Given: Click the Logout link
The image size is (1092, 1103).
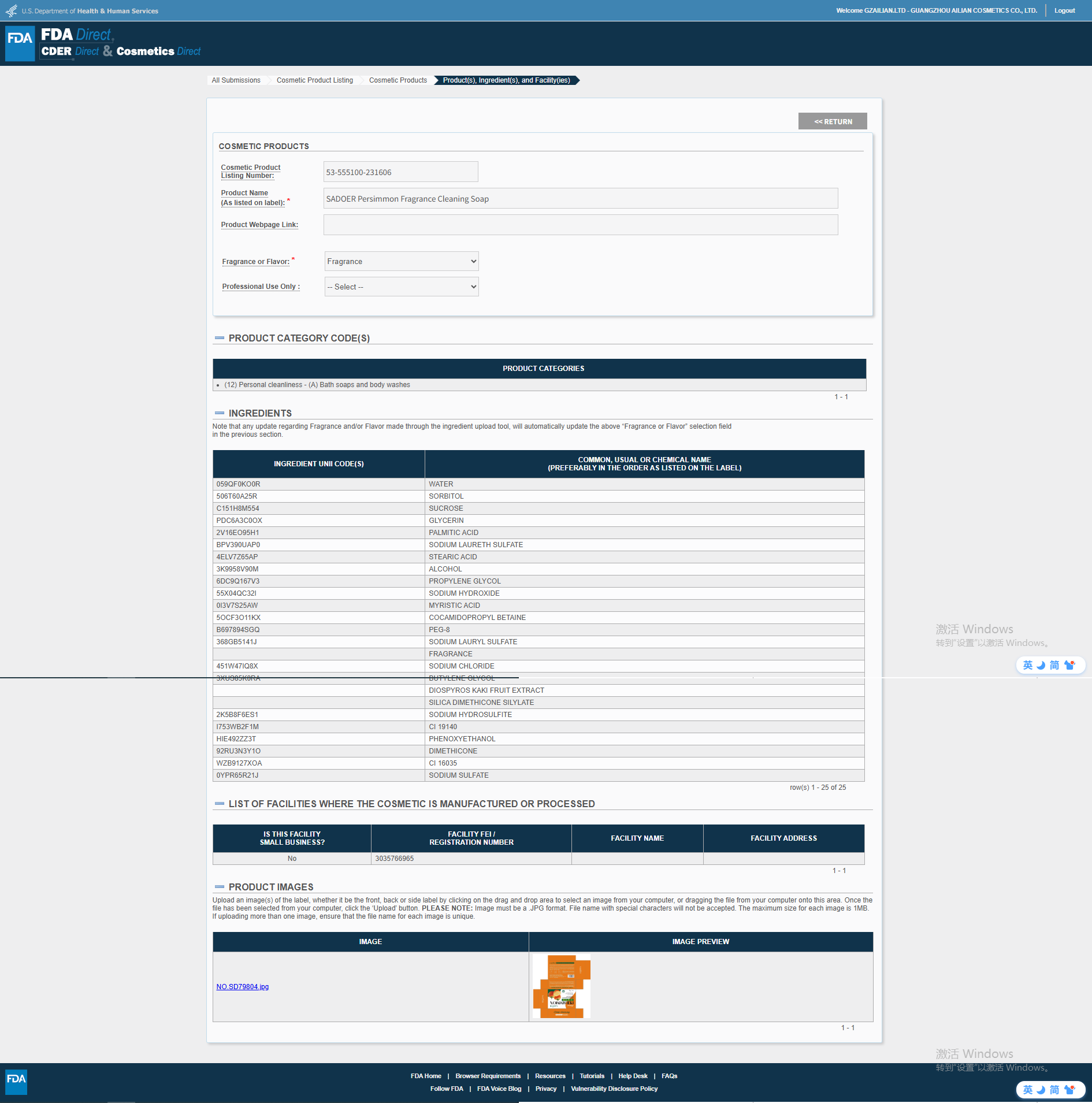Looking at the screenshot, I should coord(1064,10).
